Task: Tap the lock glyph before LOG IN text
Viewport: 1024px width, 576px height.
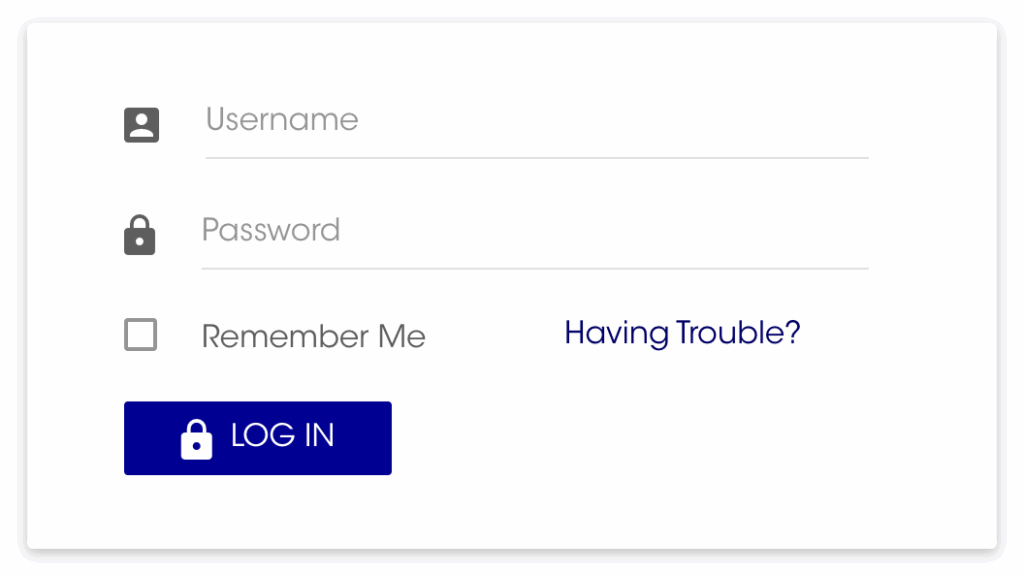Action: [196, 438]
